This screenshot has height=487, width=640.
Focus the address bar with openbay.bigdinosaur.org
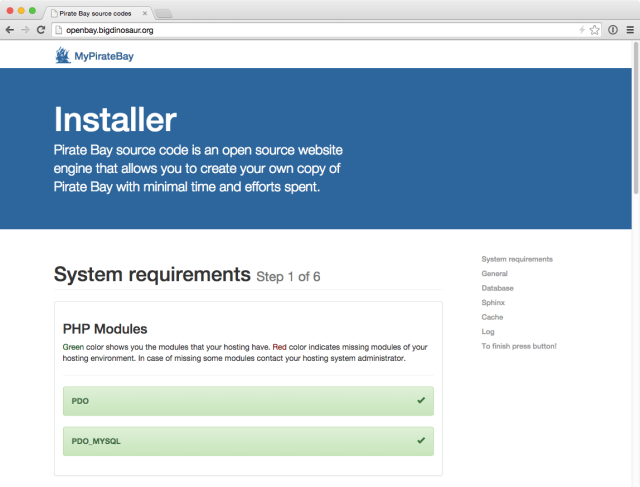click(300, 30)
